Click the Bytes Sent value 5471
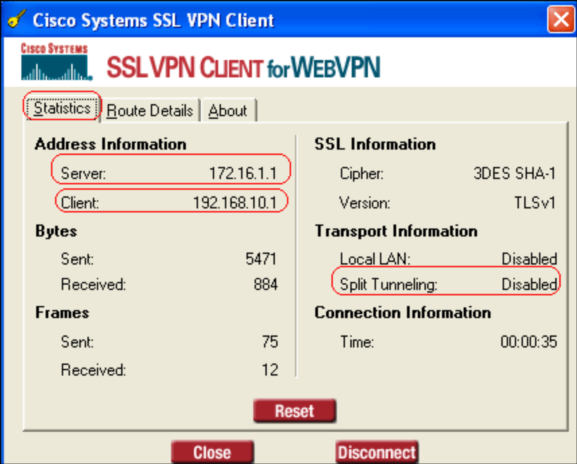This screenshot has width=577, height=464. [x=261, y=259]
